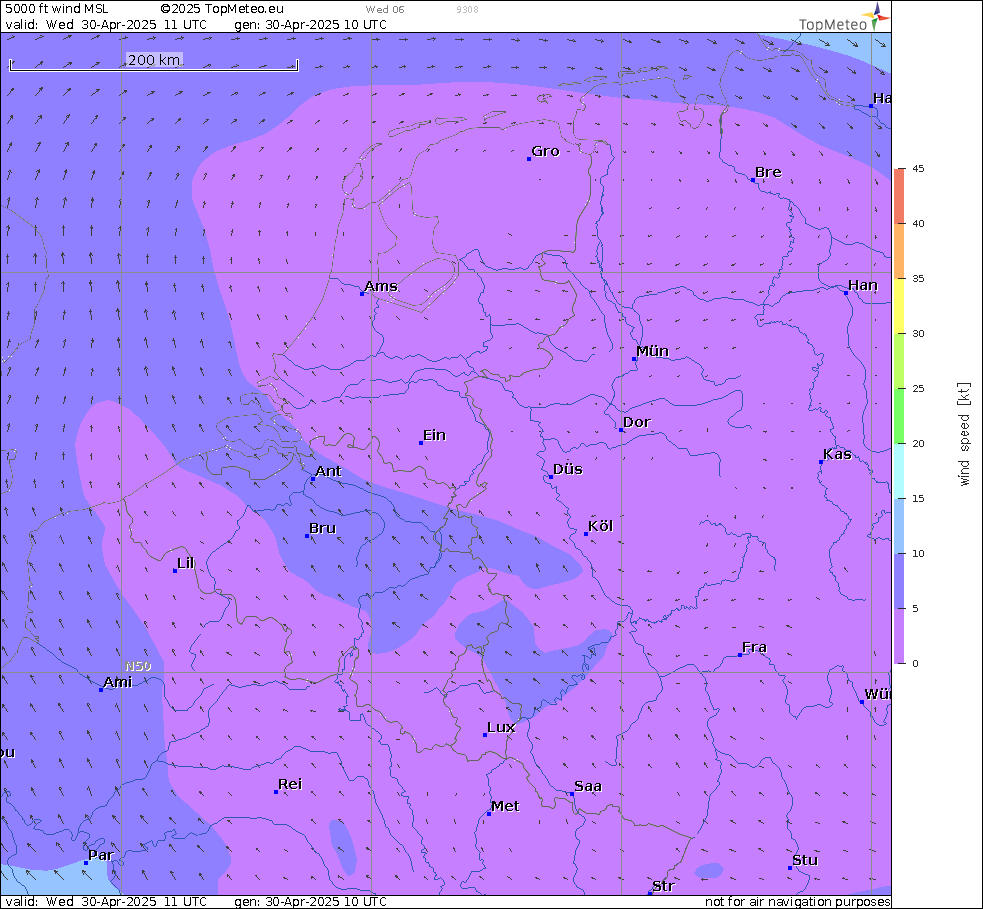This screenshot has width=983, height=909.
Task: Click the Bremen marker 'Bre'
Action: (x=753, y=180)
